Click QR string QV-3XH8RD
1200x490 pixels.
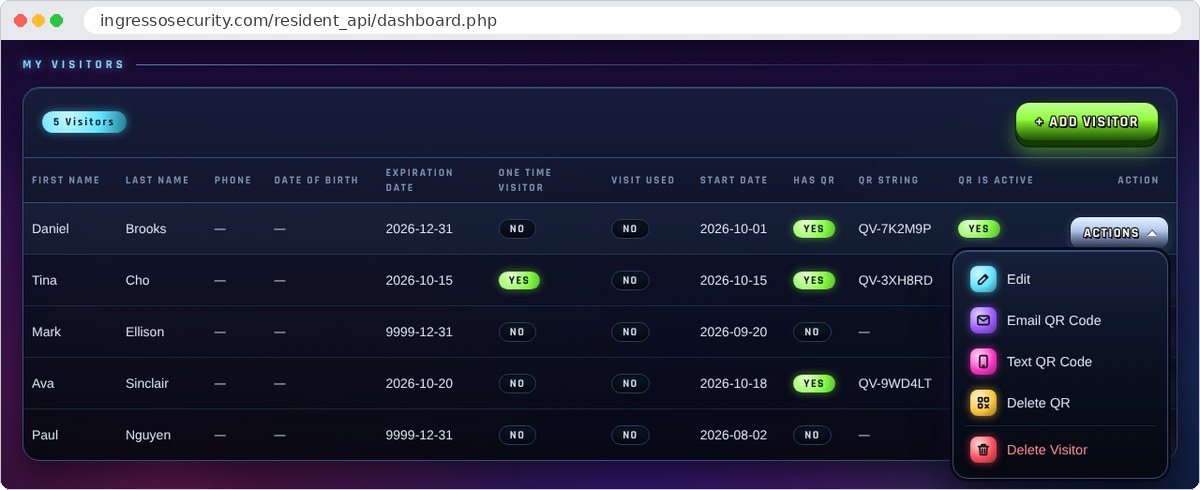click(x=896, y=280)
